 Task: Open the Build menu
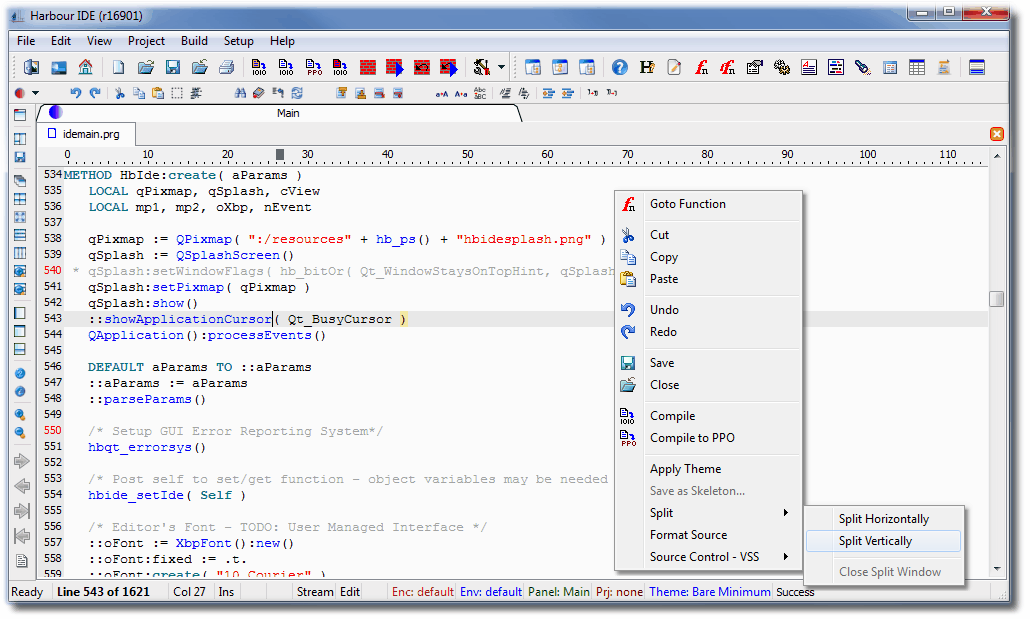194,41
